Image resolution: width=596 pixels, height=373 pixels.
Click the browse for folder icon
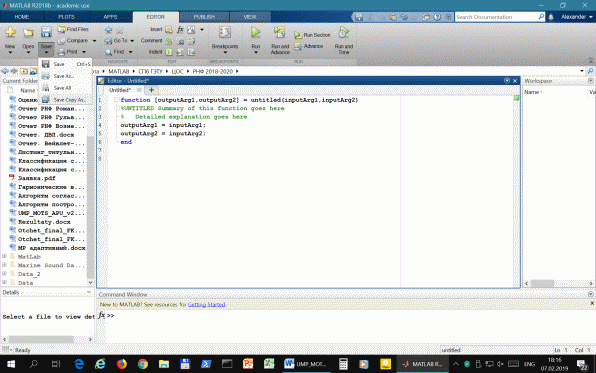[33, 71]
